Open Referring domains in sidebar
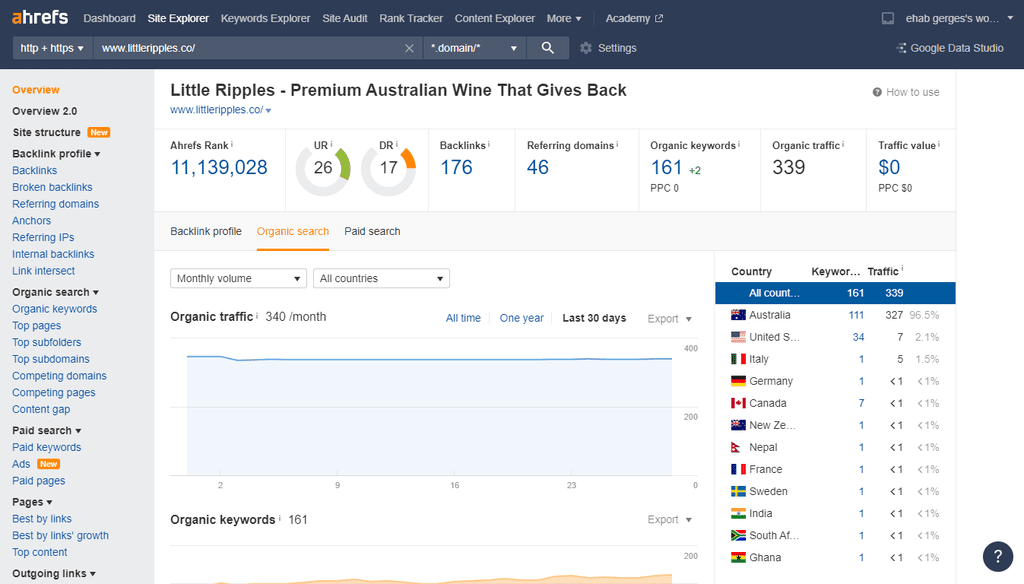 pos(56,204)
